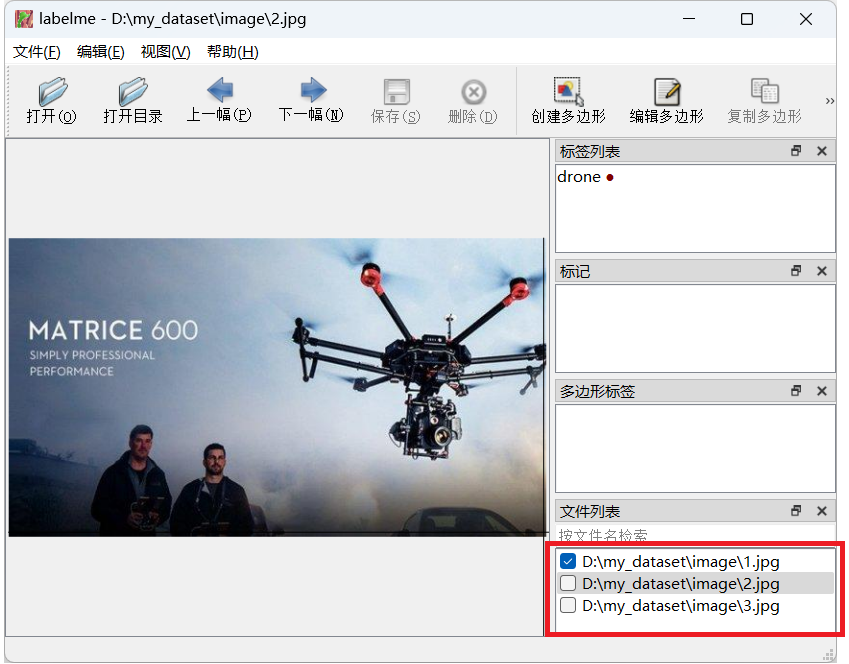The width and height of the screenshot is (849, 664).
Task: Float the 多边形标签 panel
Action: pyautogui.click(x=796, y=391)
